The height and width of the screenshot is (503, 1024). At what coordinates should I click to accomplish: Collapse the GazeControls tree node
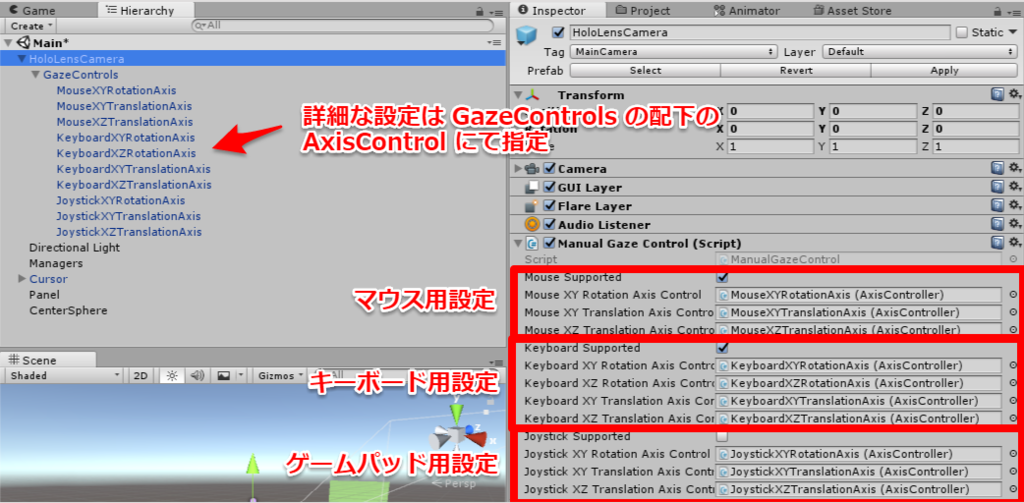(36, 74)
